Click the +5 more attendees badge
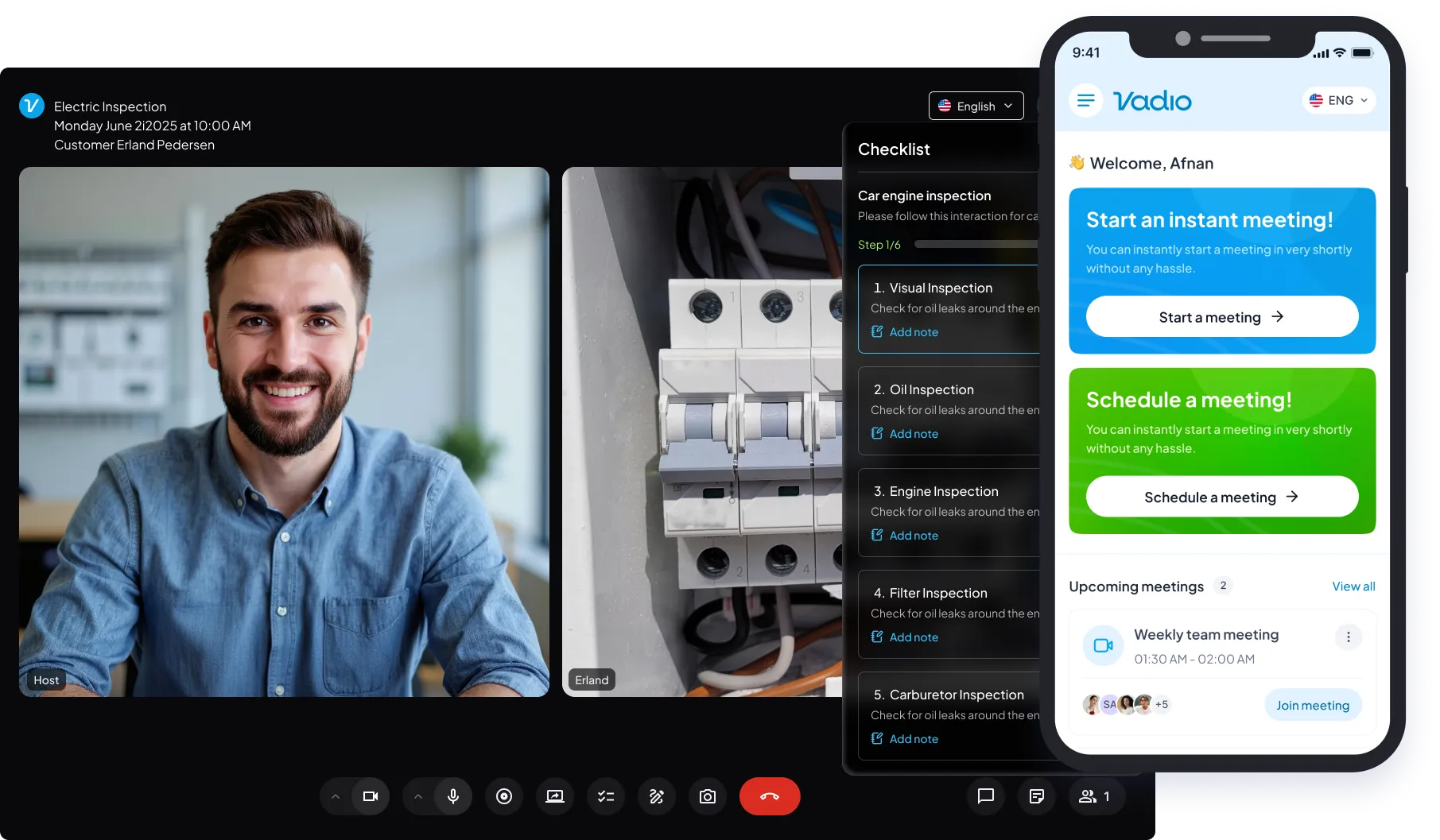1440x840 pixels. tap(1162, 704)
